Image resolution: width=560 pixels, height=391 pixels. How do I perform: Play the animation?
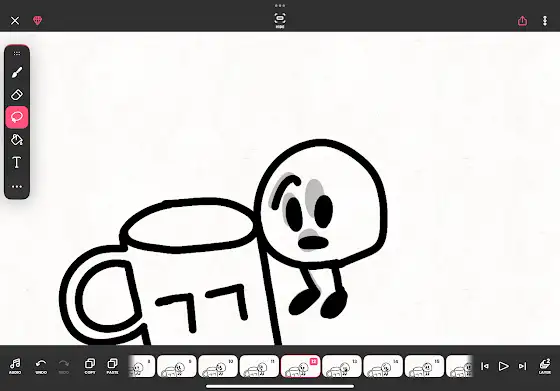pos(504,366)
